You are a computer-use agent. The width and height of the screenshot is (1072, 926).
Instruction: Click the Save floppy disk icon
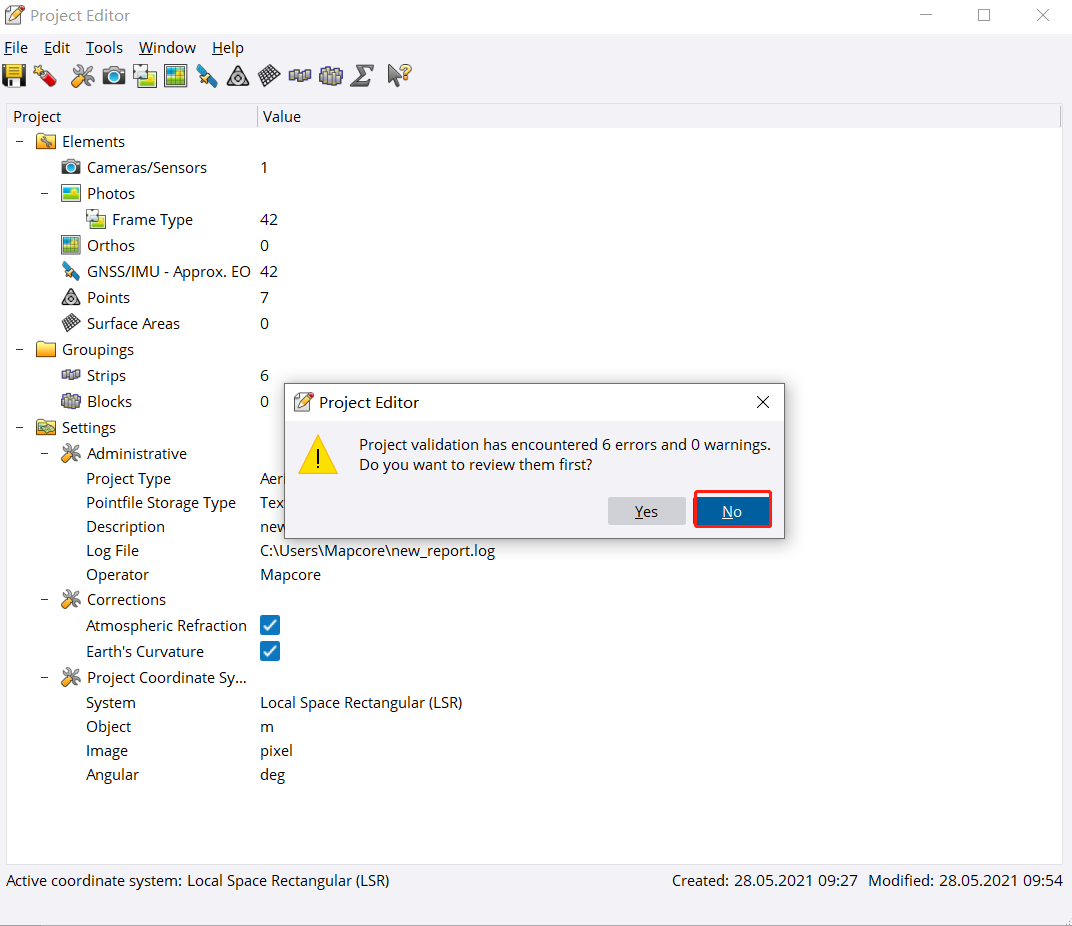point(14,75)
